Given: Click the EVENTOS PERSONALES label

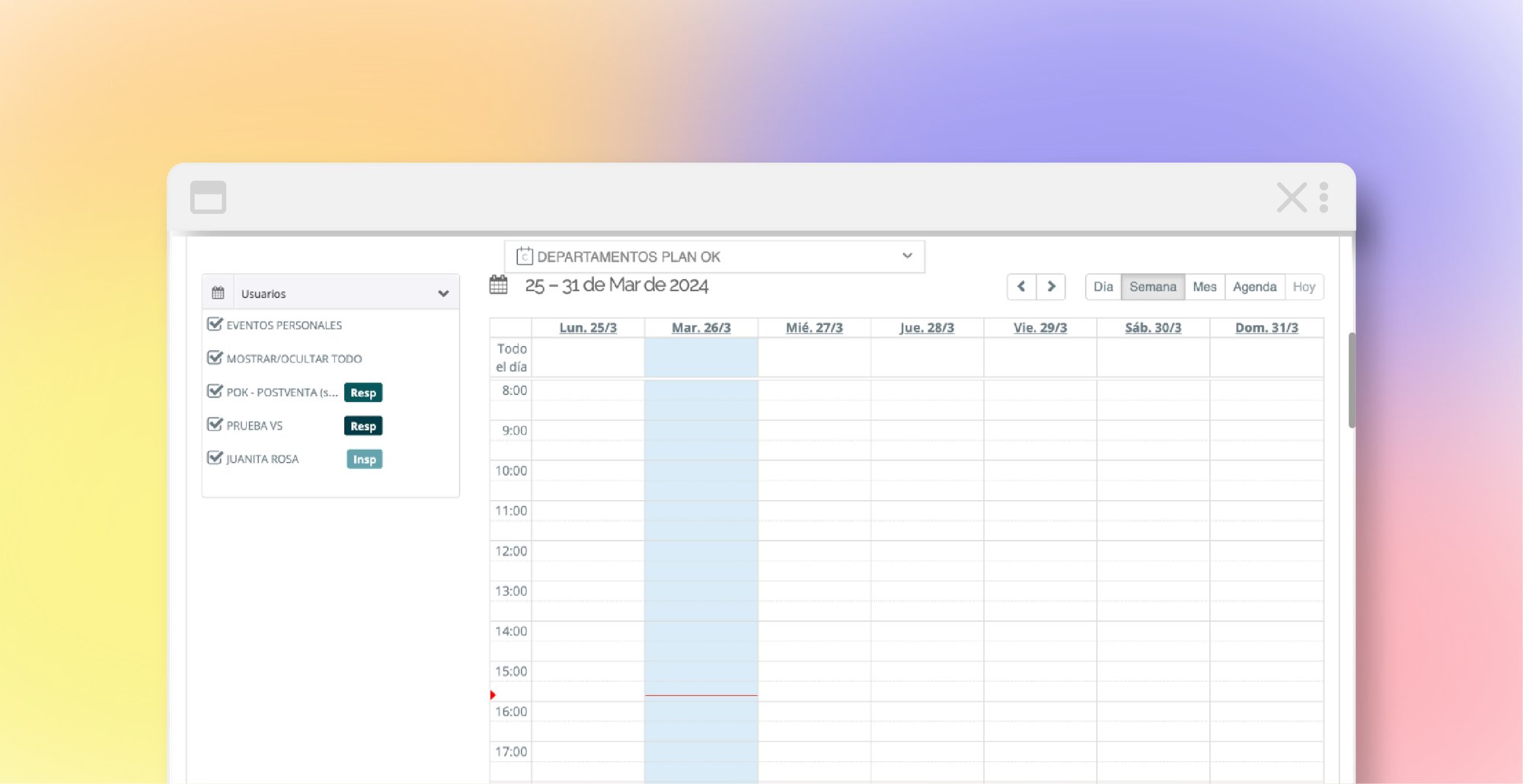Looking at the screenshot, I should click(284, 326).
